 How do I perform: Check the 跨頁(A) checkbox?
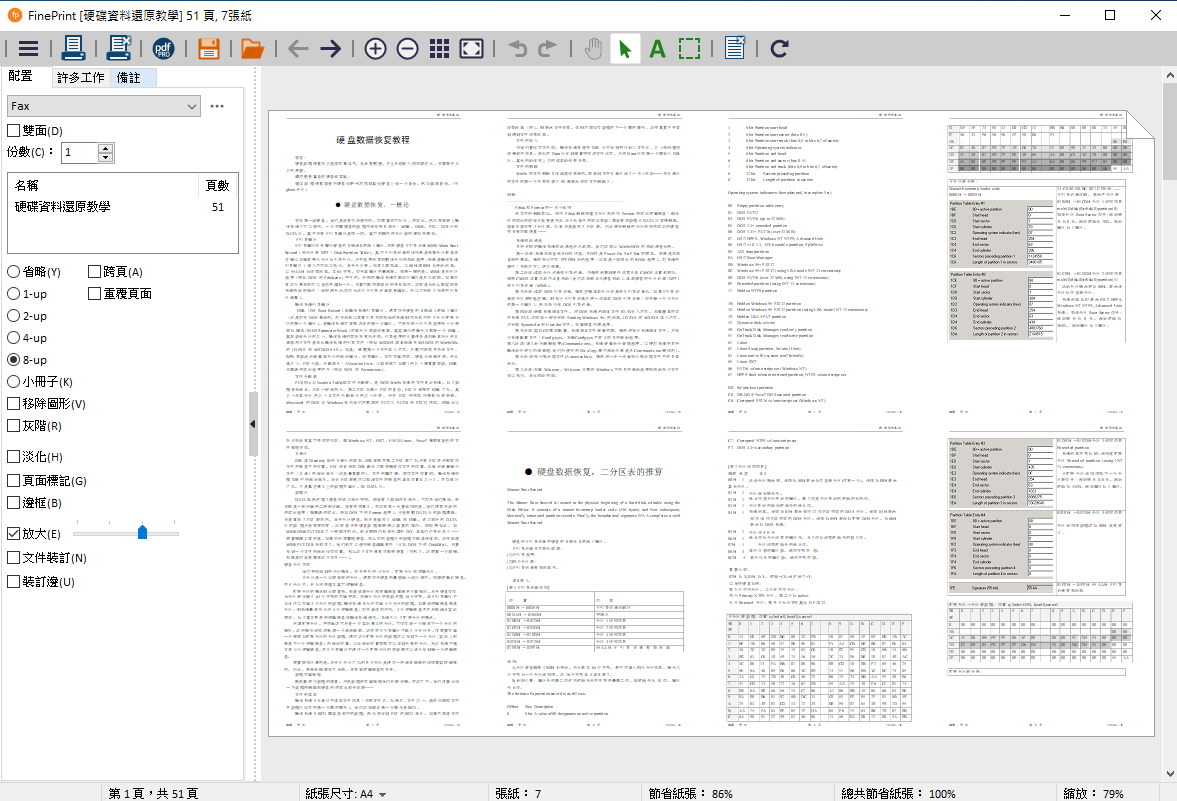click(x=94, y=272)
